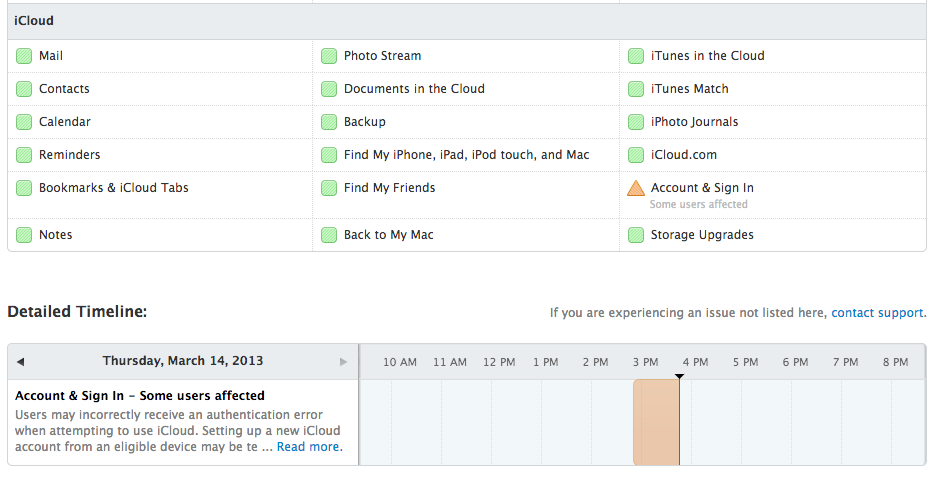Click the iTunes Match service name

(x=690, y=89)
